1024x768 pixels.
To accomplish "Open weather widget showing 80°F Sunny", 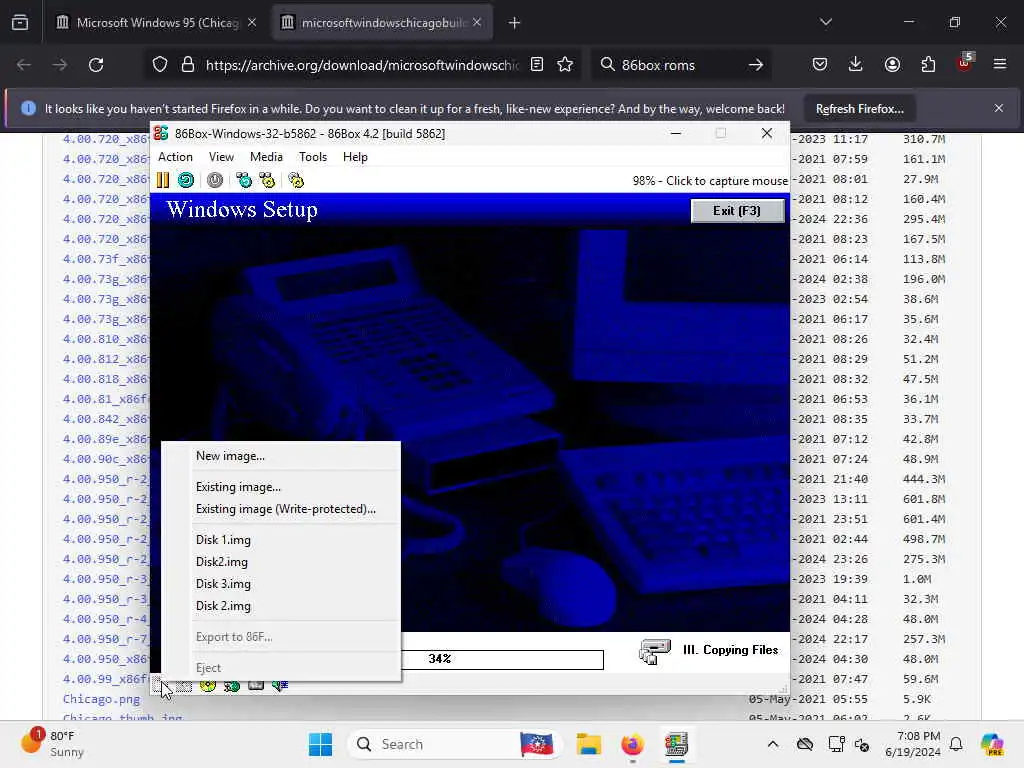I will pos(54,743).
